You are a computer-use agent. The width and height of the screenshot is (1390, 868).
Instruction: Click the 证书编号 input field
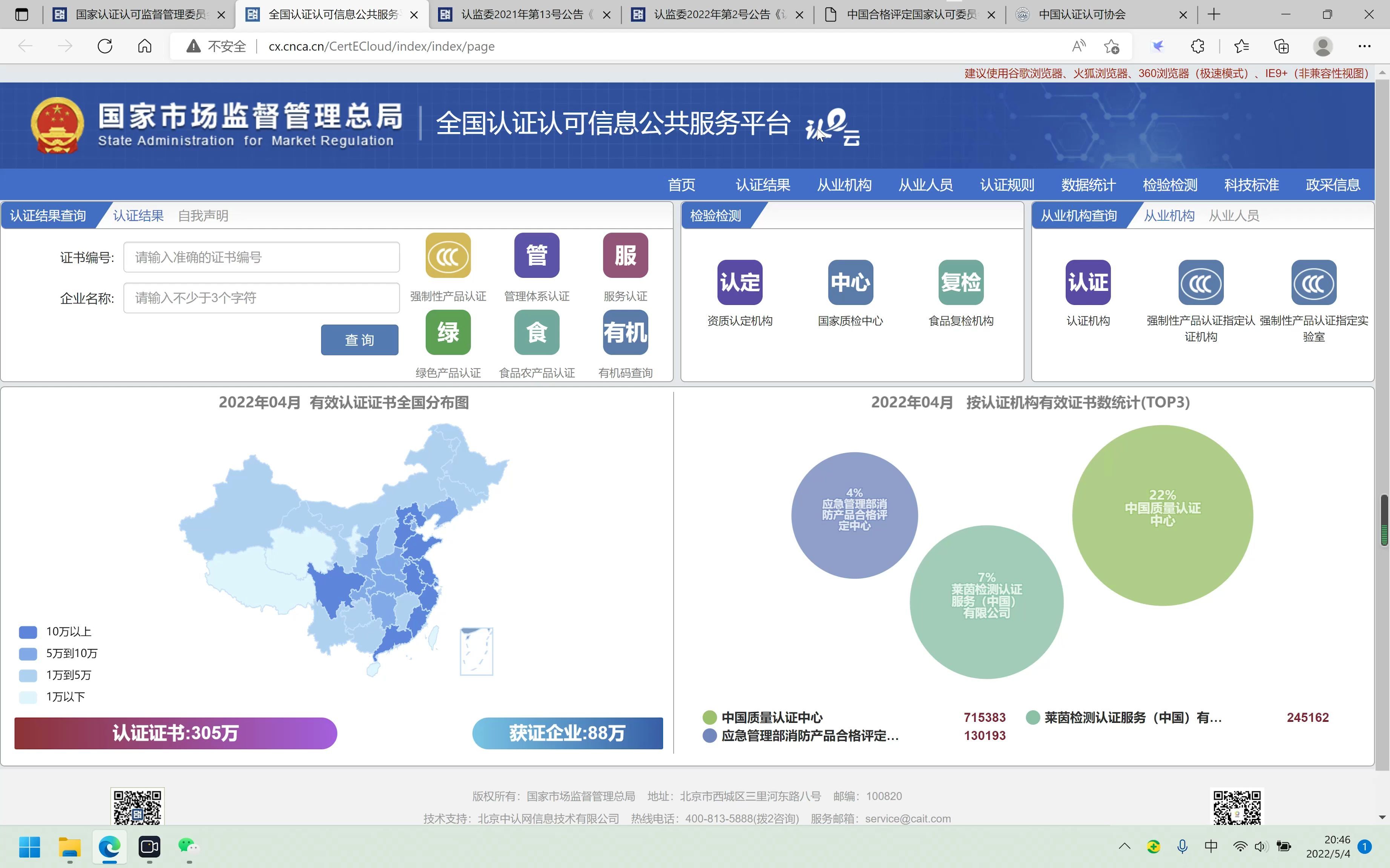tap(261, 257)
